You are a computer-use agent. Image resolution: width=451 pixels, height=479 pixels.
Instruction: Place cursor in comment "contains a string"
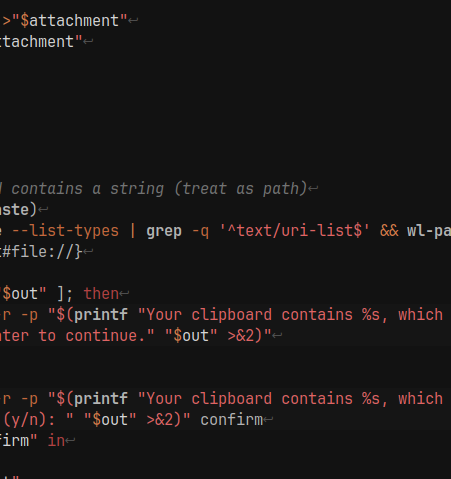pos(88,189)
